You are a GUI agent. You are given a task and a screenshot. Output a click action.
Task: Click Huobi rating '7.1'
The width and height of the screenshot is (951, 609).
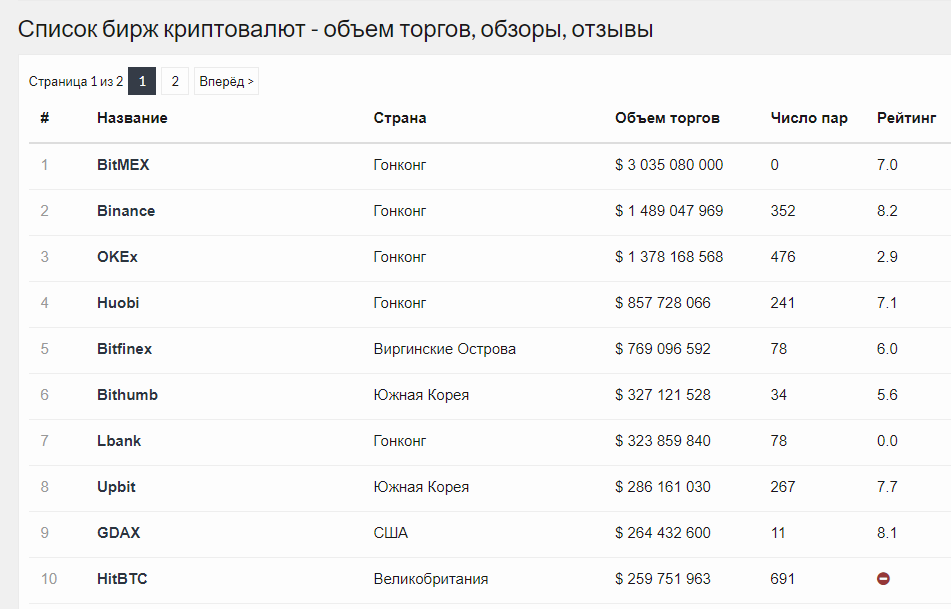(887, 303)
